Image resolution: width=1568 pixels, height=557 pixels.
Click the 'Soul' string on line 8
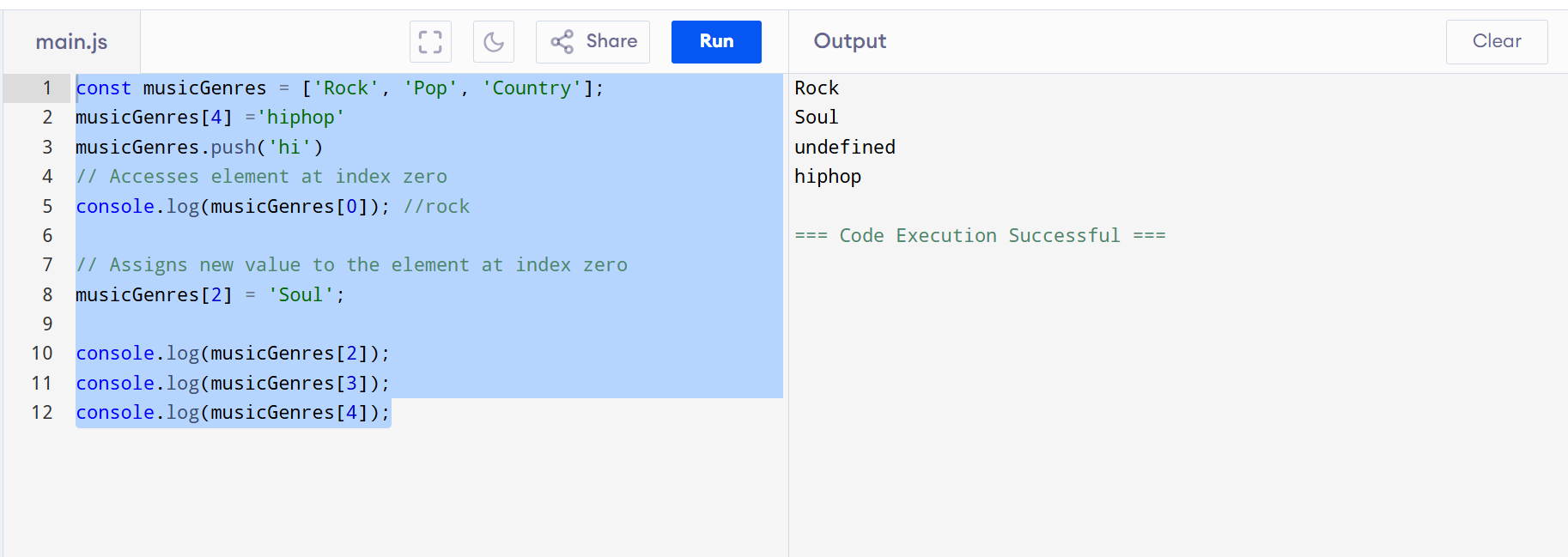coord(301,295)
